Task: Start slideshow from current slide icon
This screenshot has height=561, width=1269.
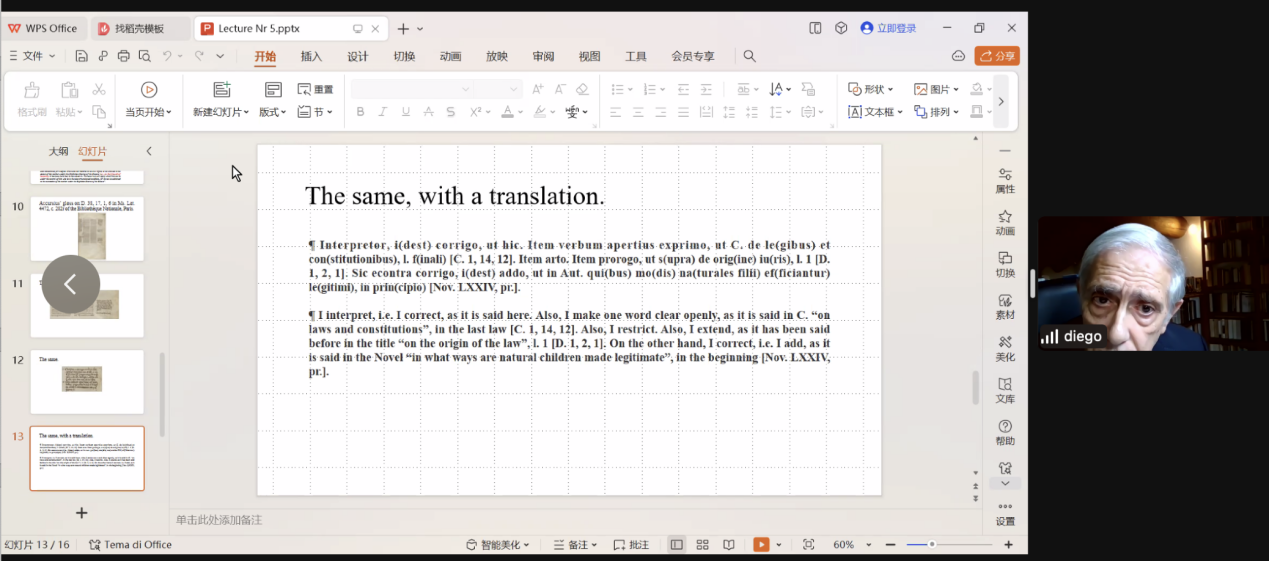Action: tap(148, 90)
